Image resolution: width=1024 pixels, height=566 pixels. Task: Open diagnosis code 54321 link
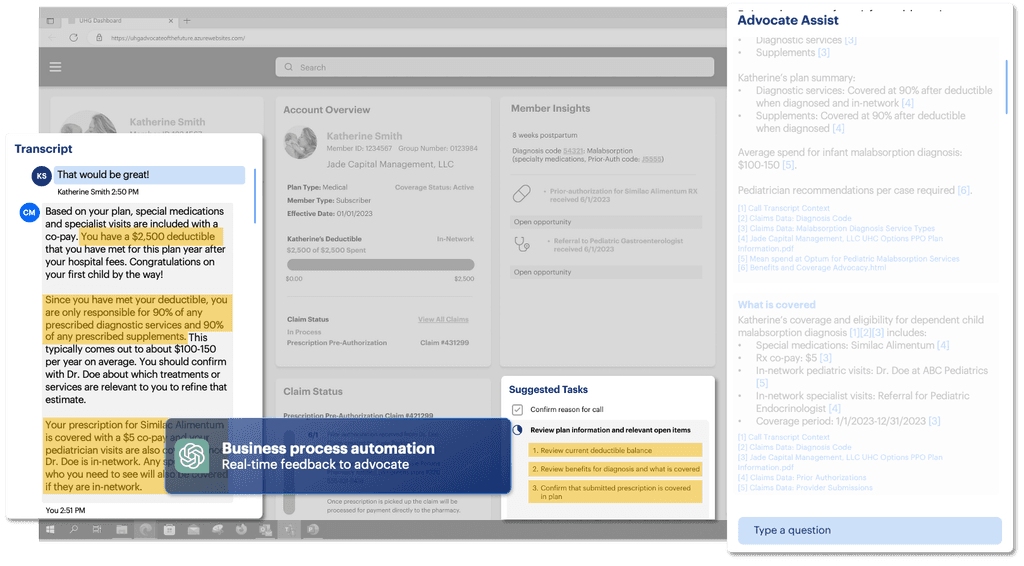(x=573, y=151)
